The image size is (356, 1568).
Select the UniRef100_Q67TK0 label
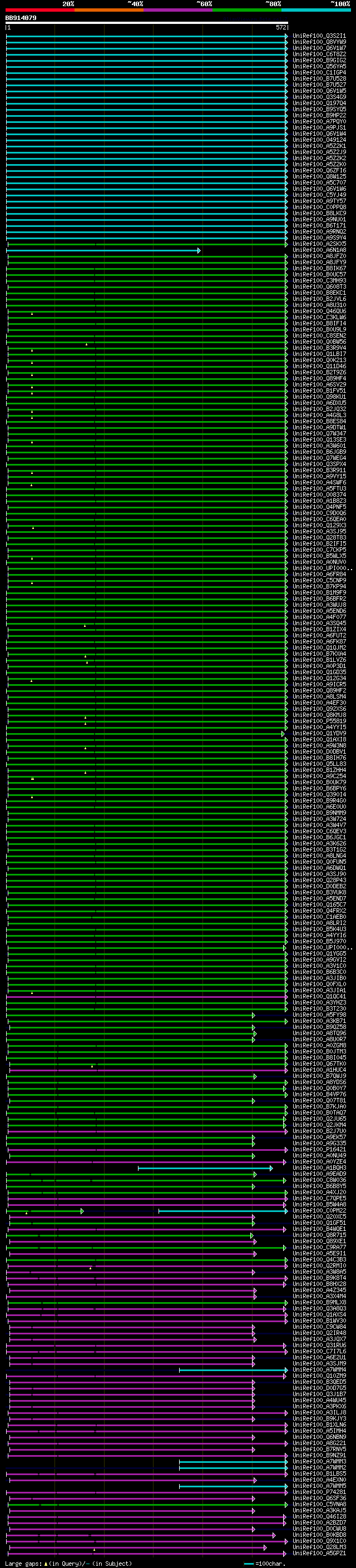coord(319,1064)
